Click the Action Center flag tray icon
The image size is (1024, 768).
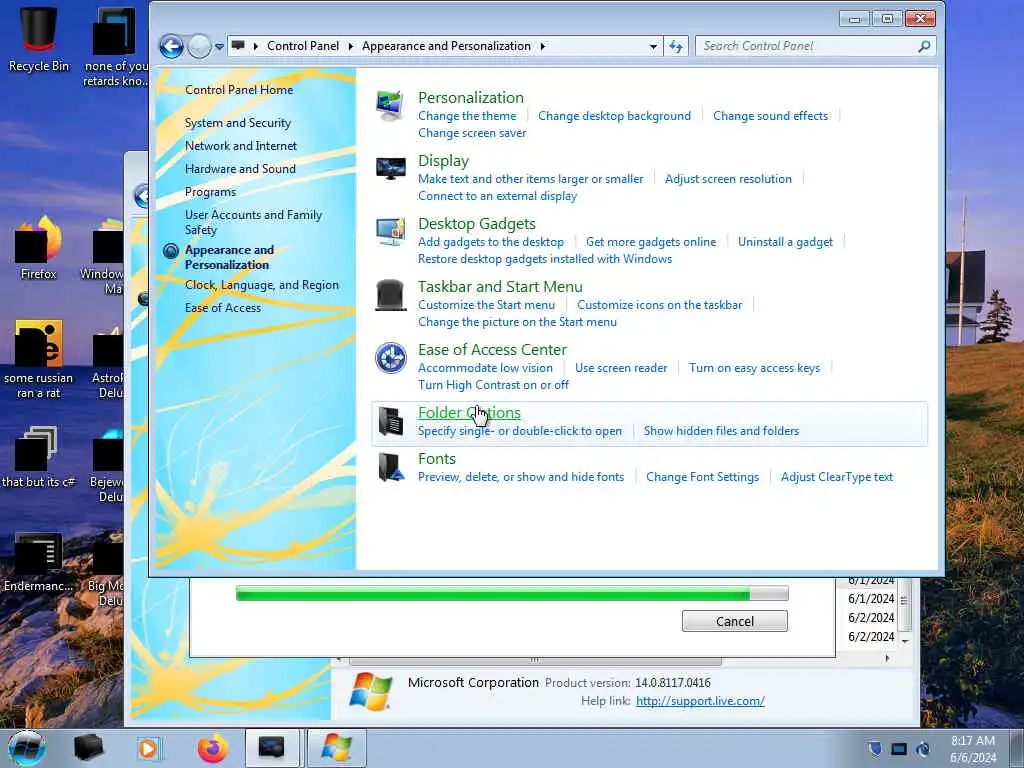point(875,749)
